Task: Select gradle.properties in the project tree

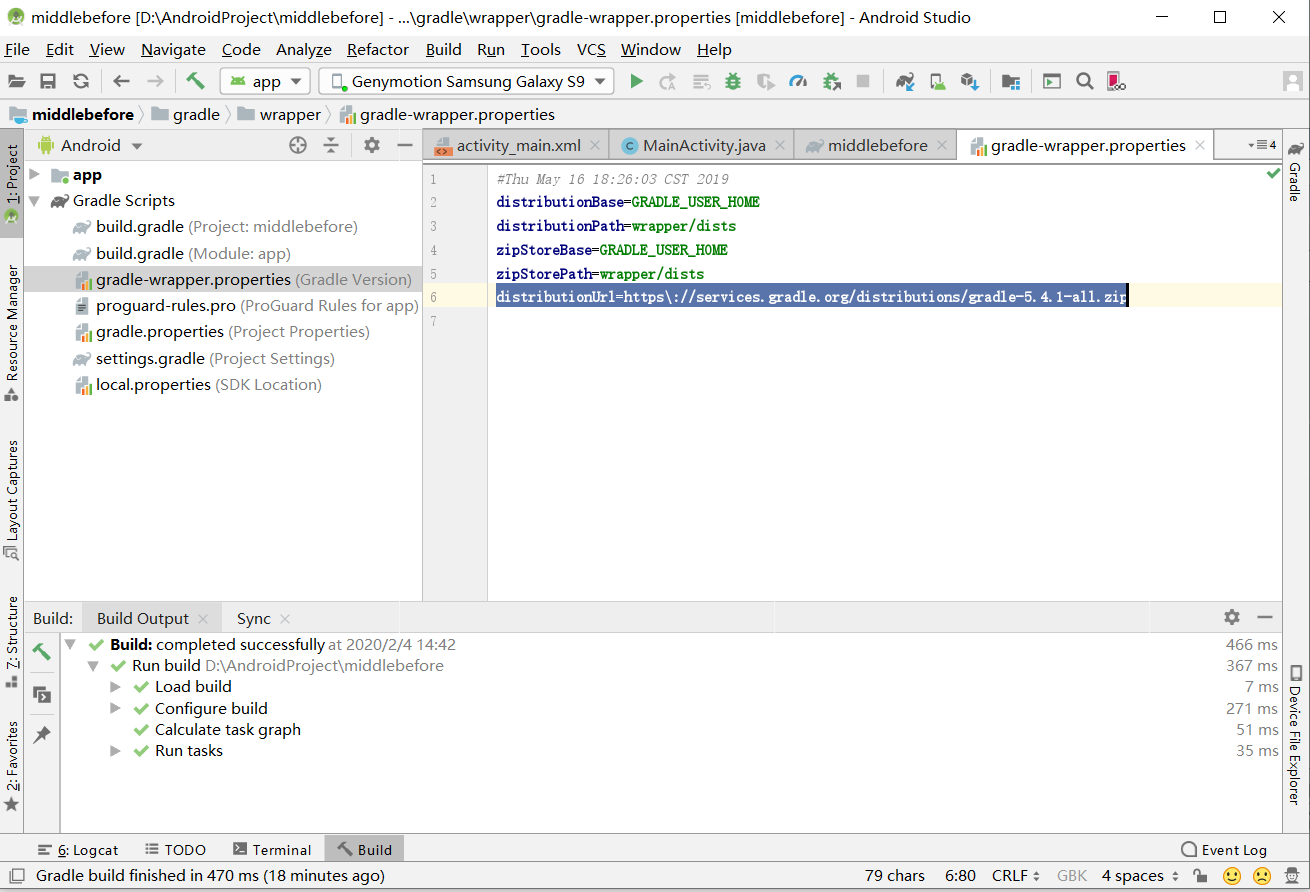Action: 159,332
